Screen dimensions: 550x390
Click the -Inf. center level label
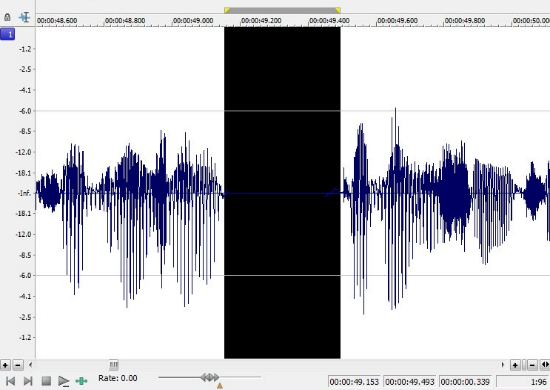pyautogui.click(x=25, y=193)
